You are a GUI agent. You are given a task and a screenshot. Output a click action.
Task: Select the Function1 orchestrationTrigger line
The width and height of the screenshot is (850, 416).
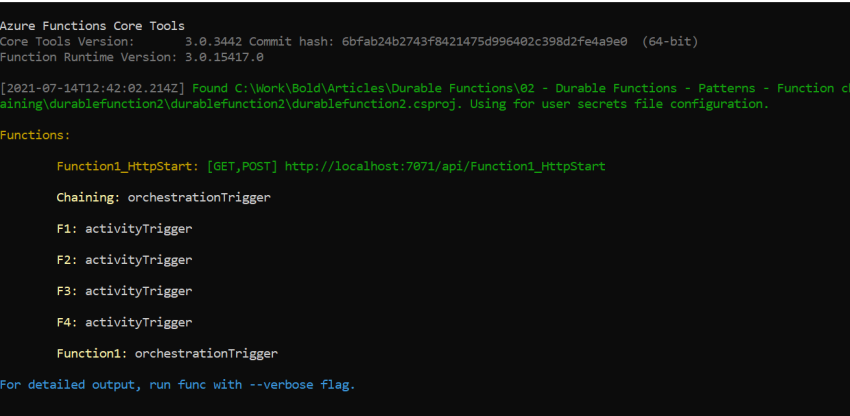[167, 354]
